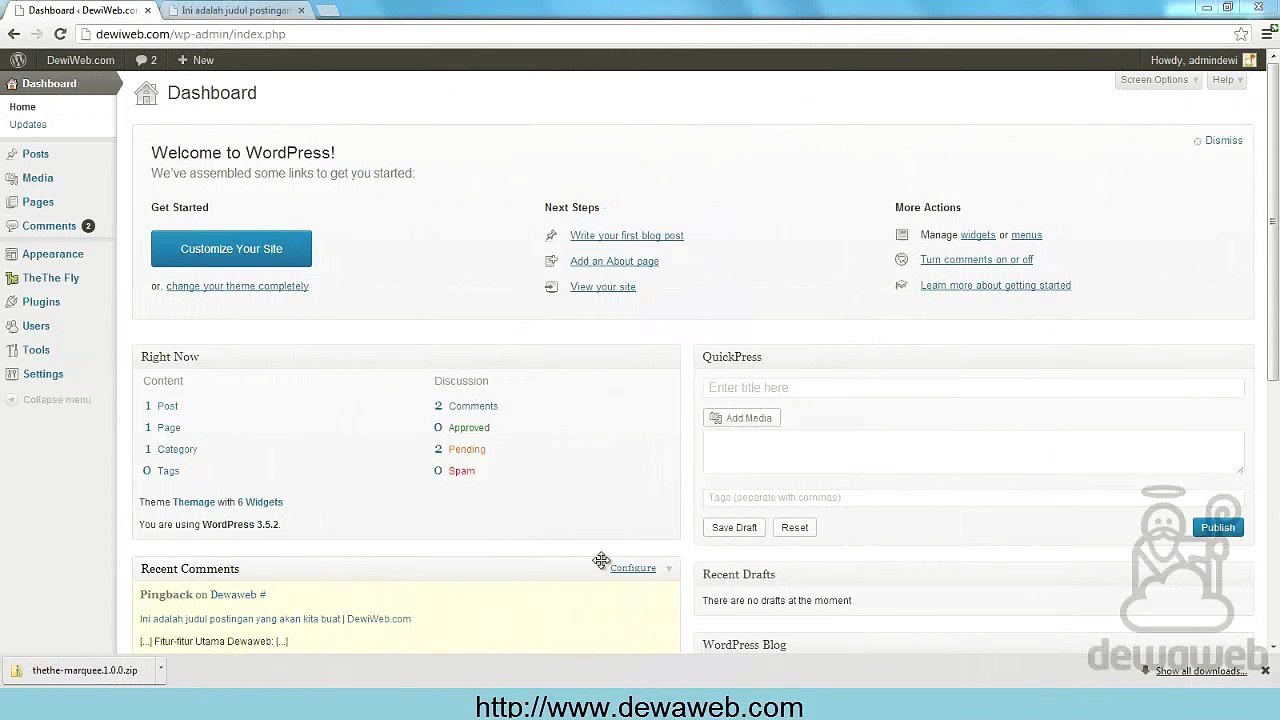Click DeviWeb.com site name in admin bar

coord(80,60)
